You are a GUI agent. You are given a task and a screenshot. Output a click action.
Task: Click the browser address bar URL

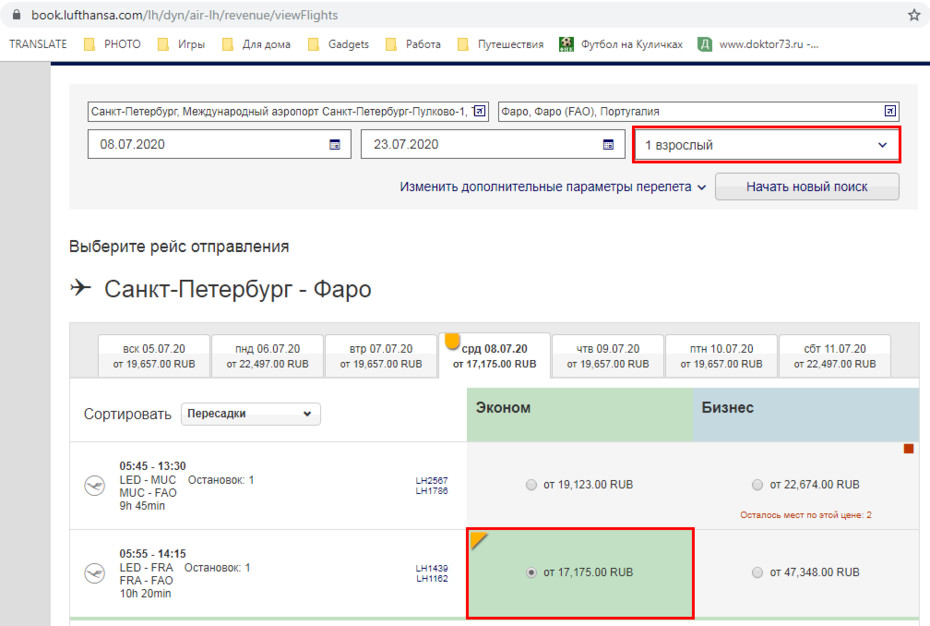coord(184,15)
